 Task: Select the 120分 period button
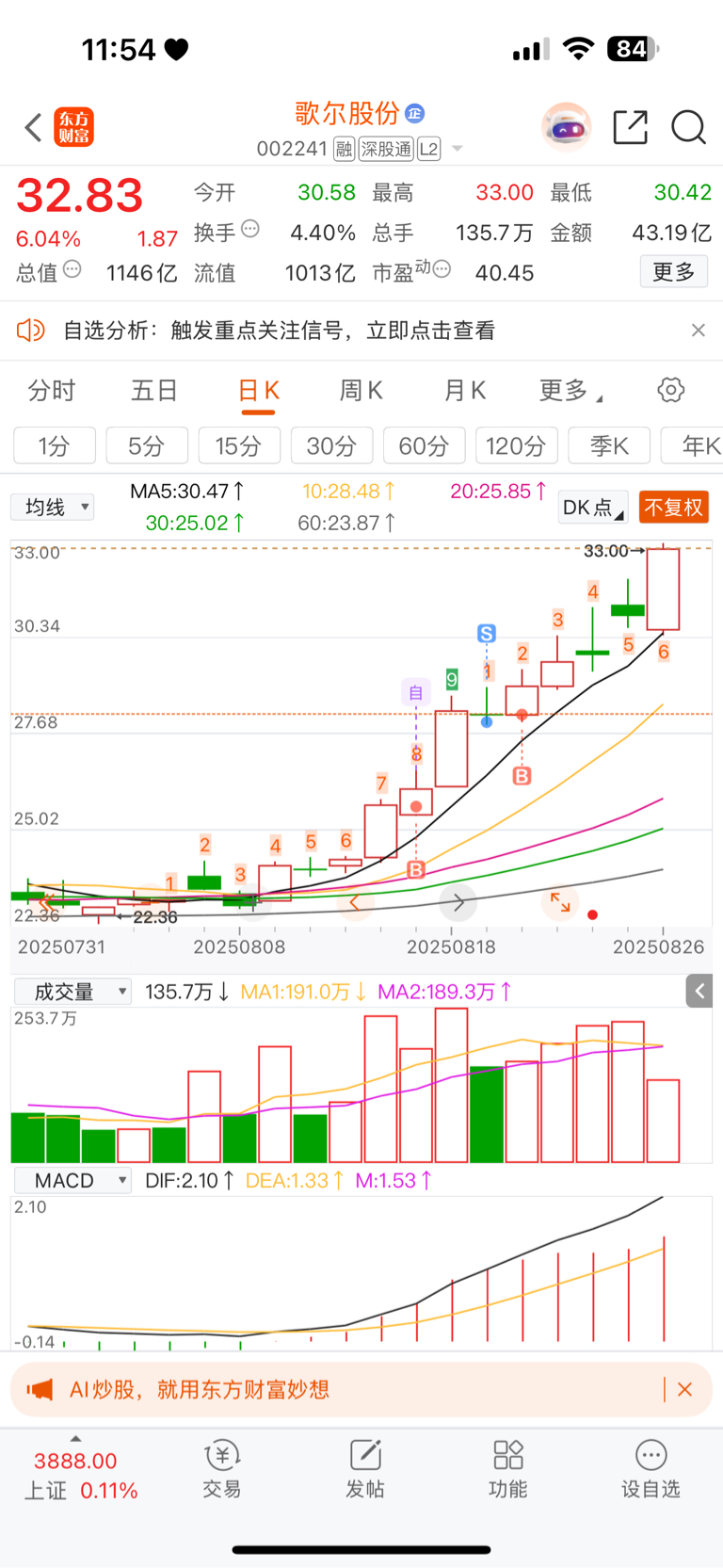pos(516,445)
